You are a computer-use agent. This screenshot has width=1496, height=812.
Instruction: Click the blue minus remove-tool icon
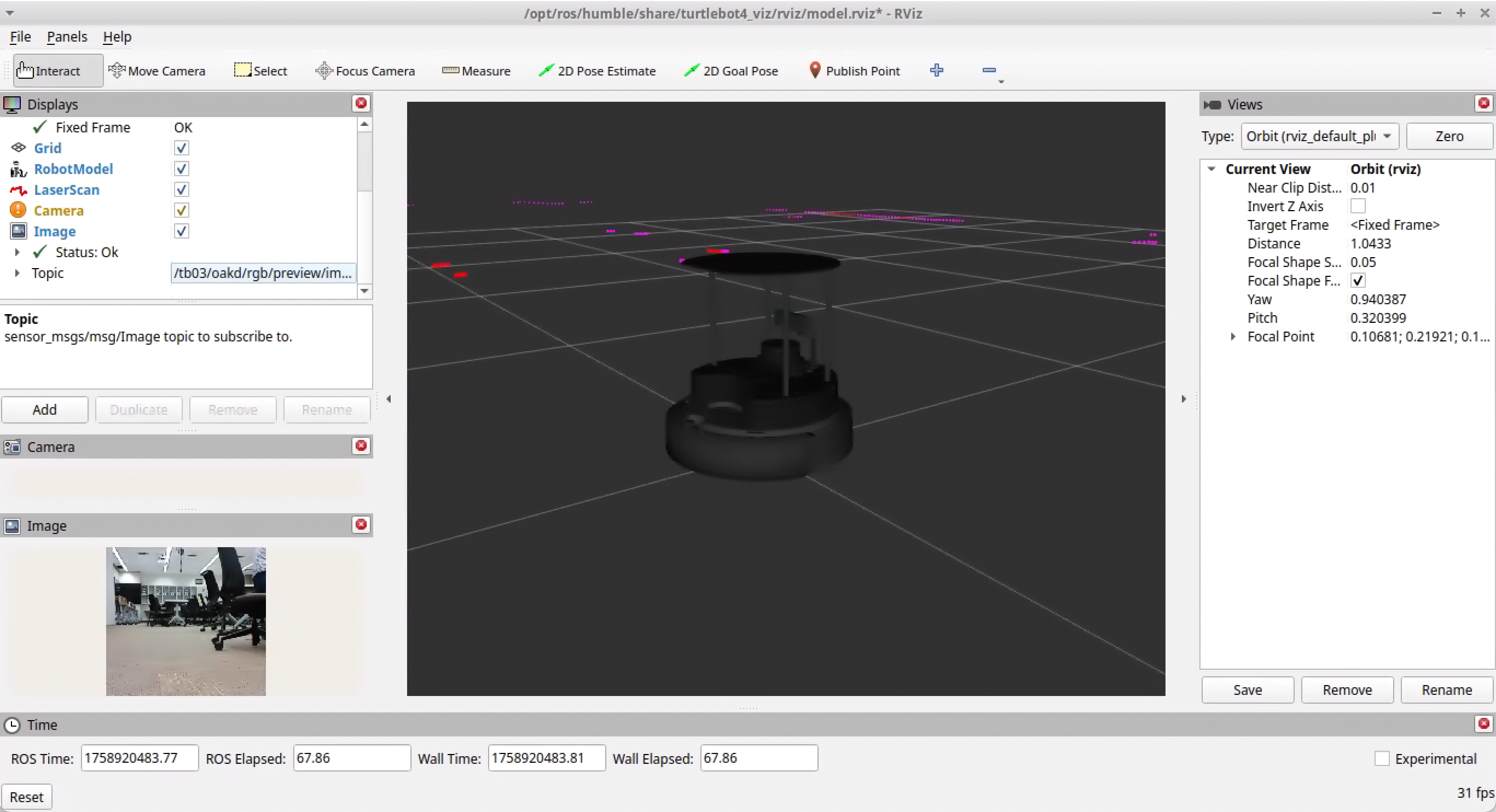[988, 71]
